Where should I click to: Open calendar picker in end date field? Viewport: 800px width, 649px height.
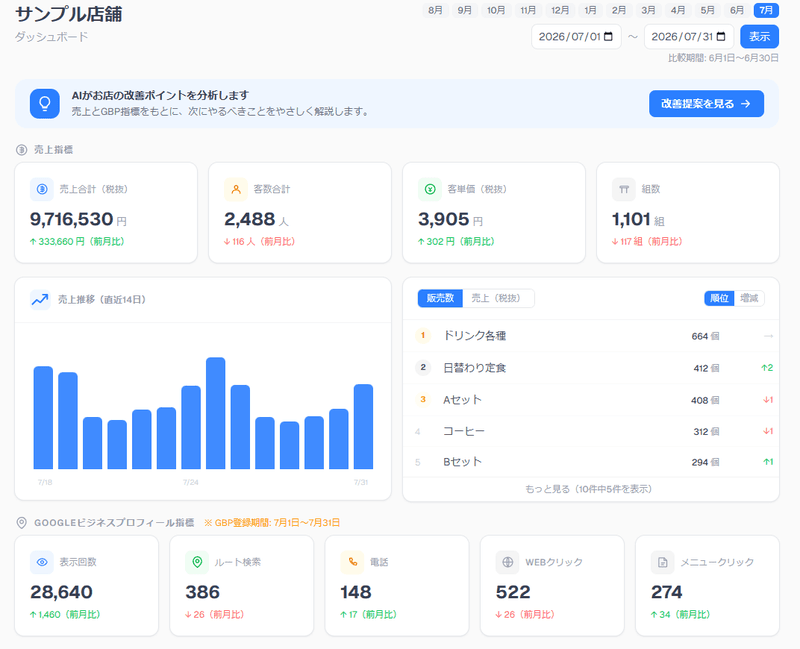(x=721, y=37)
